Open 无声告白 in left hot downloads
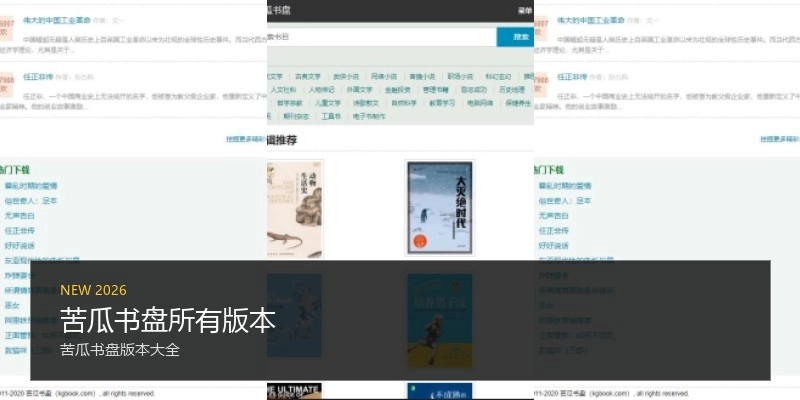Screen dimensions: 800x400 (x=19, y=216)
